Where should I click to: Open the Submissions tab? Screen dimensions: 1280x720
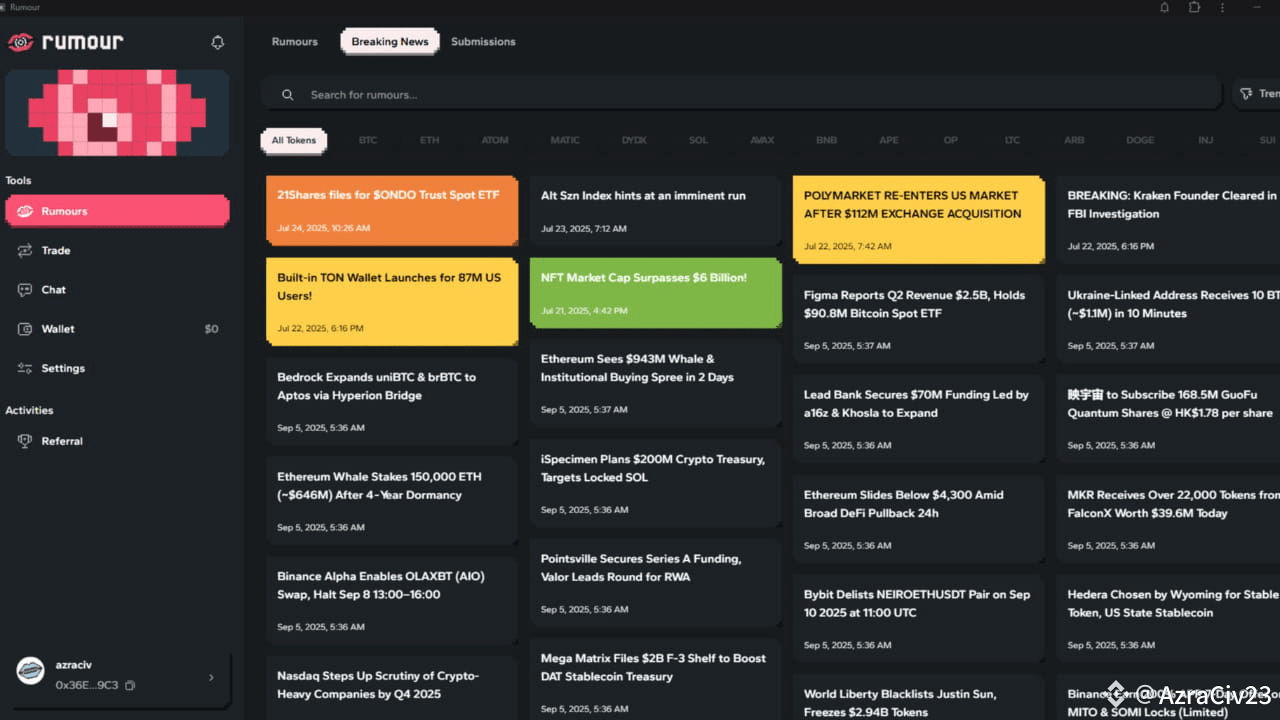pos(483,42)
